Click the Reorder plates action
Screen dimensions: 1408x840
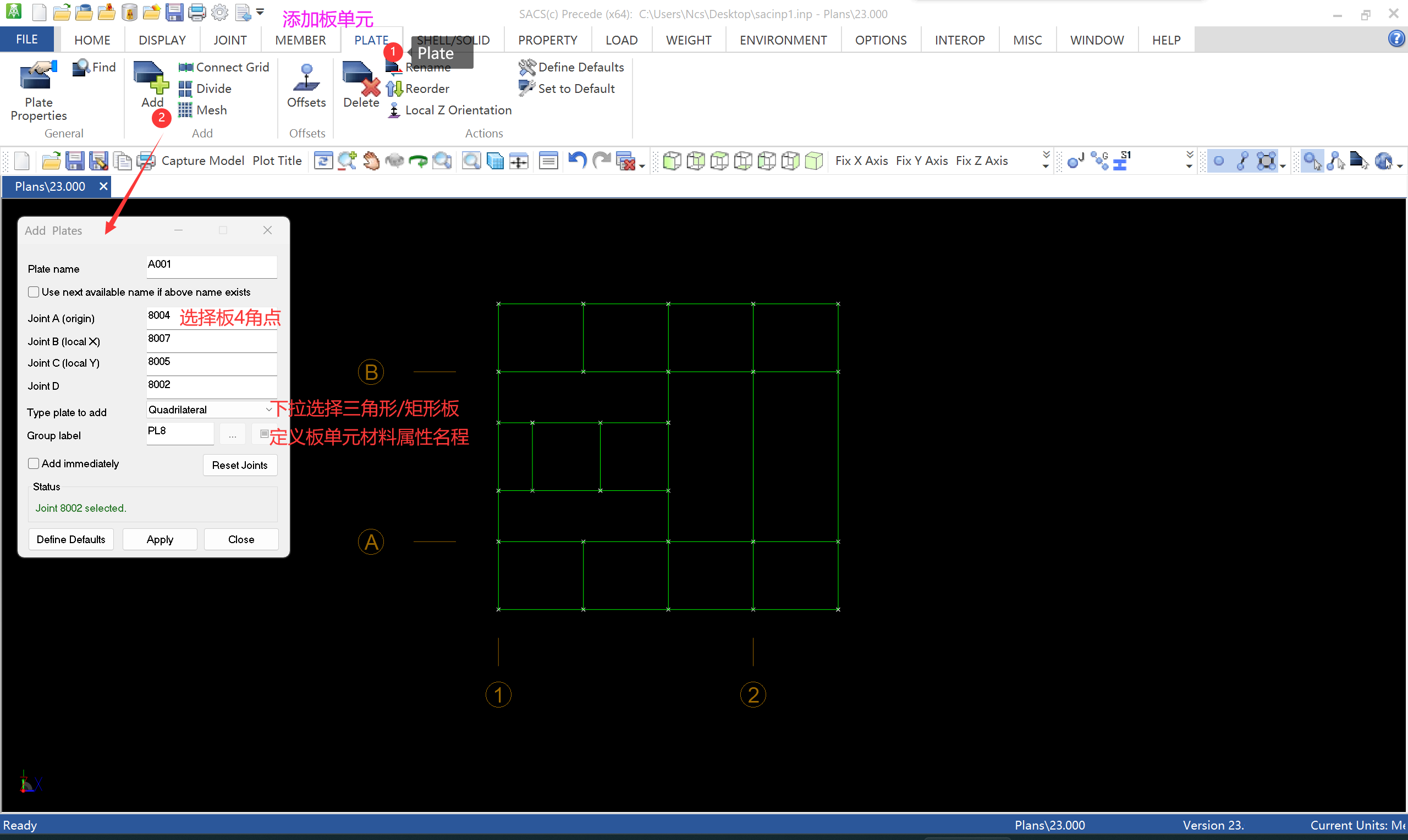pyautogui.click(x=419, y=89)
